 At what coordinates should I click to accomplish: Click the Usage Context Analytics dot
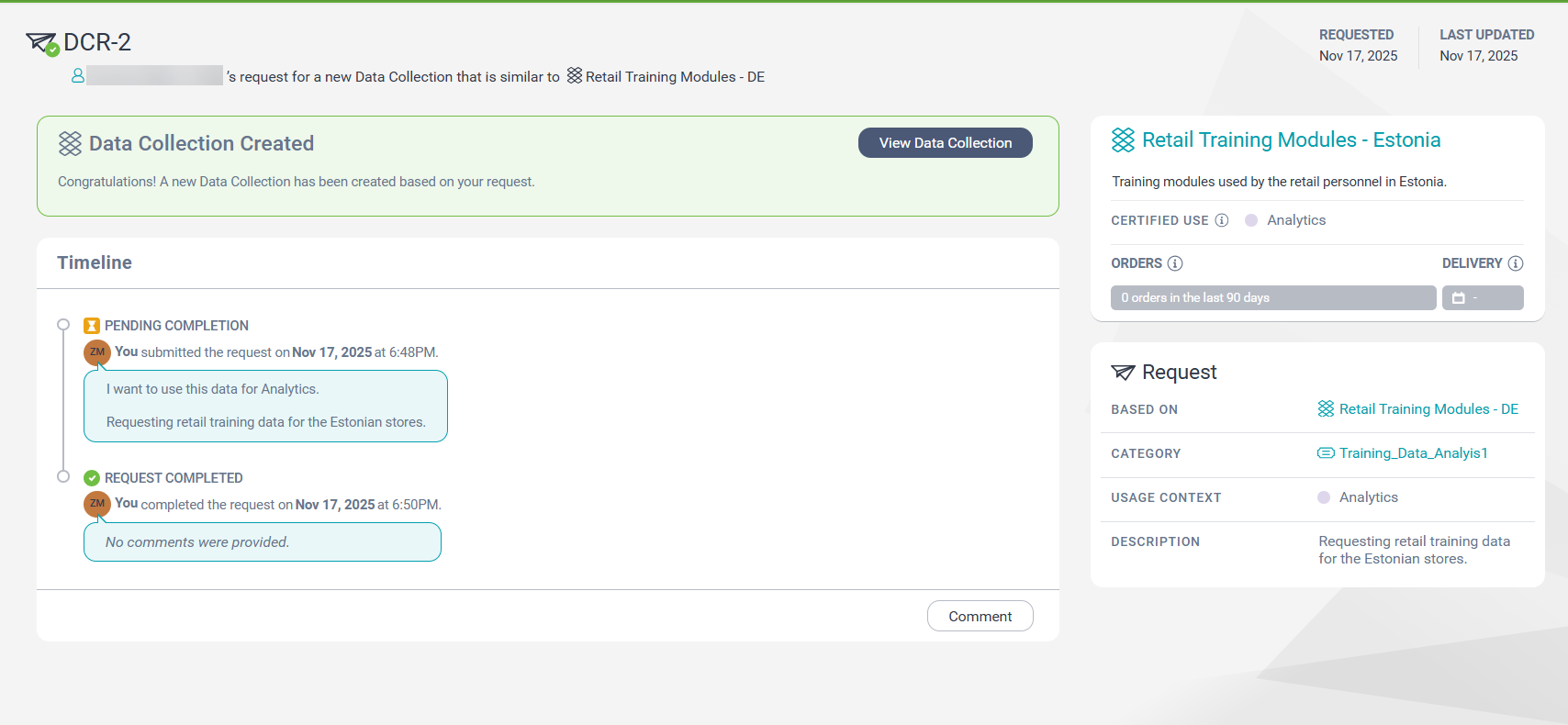tap(1324, 497)
